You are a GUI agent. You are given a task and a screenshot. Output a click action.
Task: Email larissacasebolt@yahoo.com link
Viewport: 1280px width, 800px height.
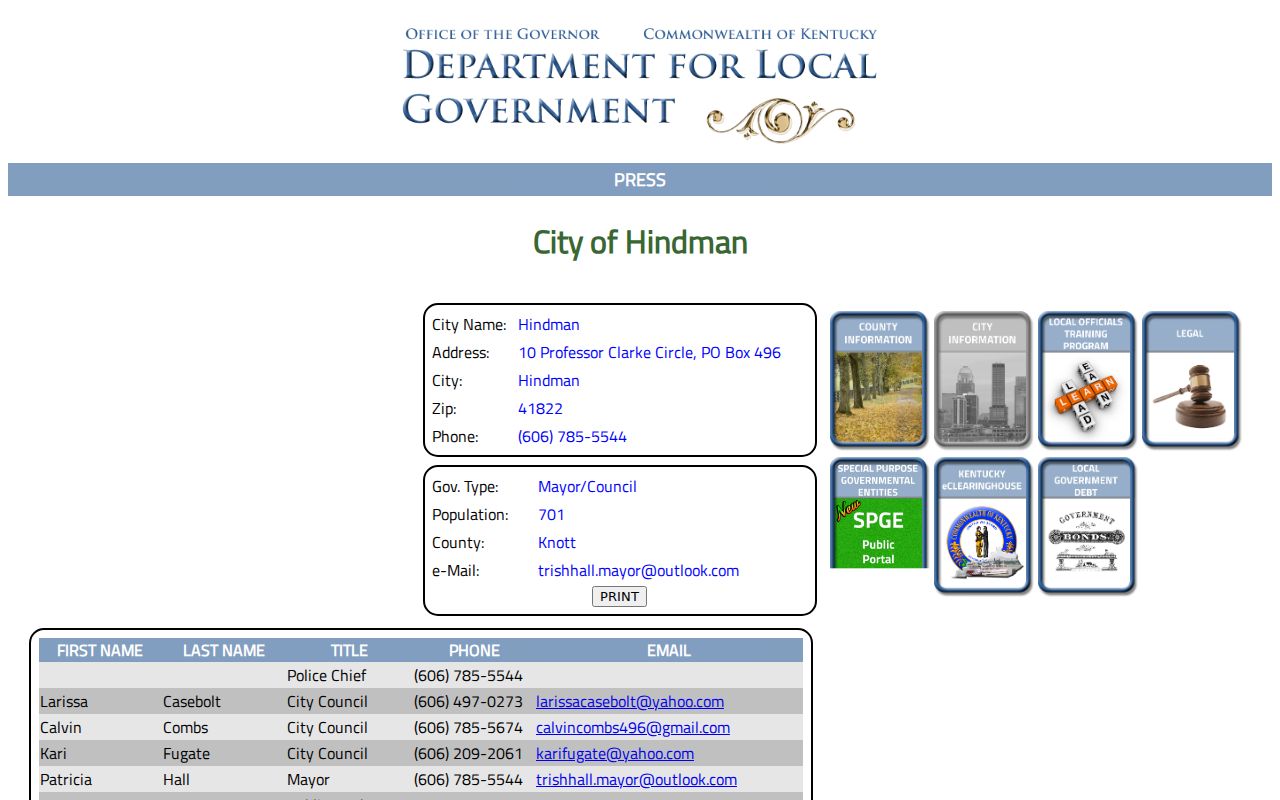(x=630, y=702)
